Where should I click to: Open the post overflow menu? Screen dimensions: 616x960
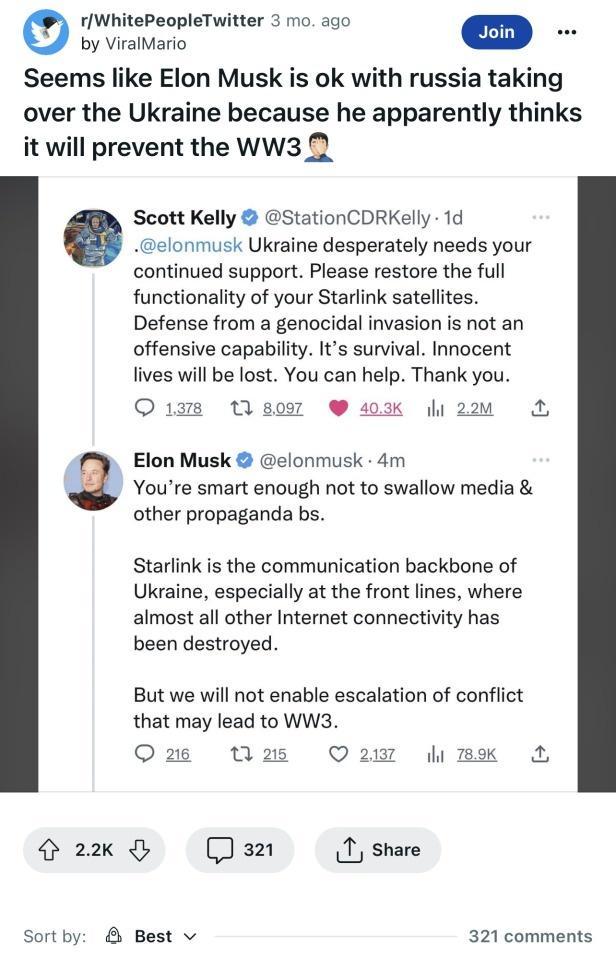point(566,31)
